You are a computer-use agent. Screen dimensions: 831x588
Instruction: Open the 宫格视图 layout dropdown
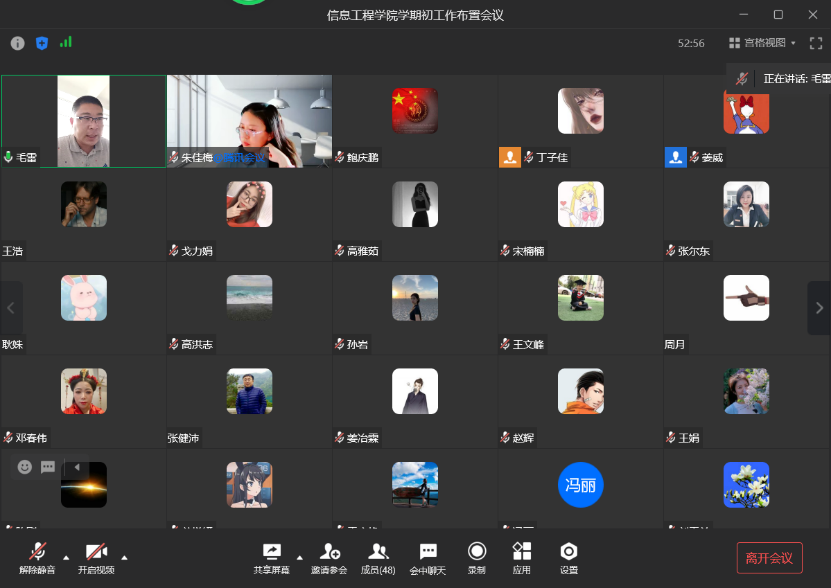763,43
